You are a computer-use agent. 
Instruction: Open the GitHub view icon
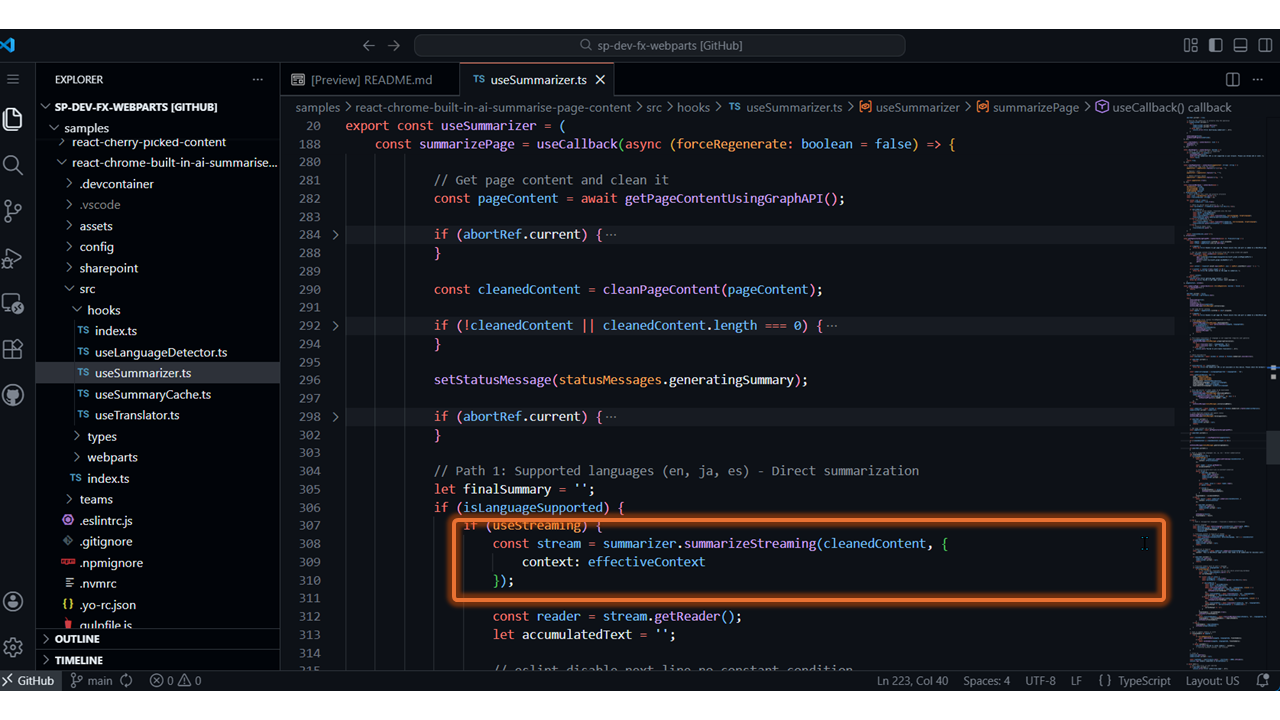click(13, 395)
